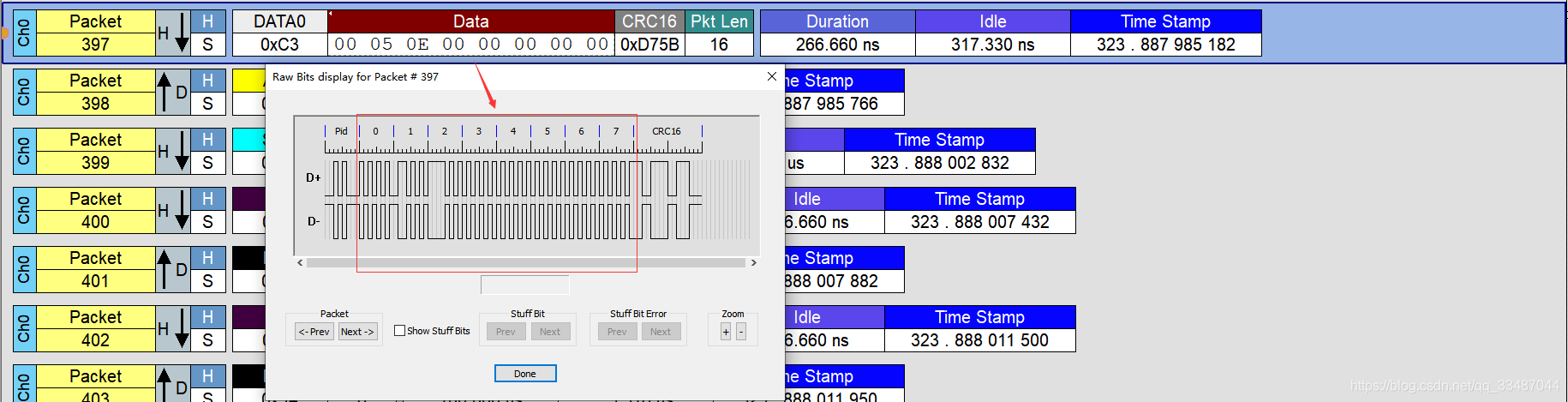Zoom out with the minus button
Image resolution: width=1568 pixels, height=402 pixels.
[741, 332]
